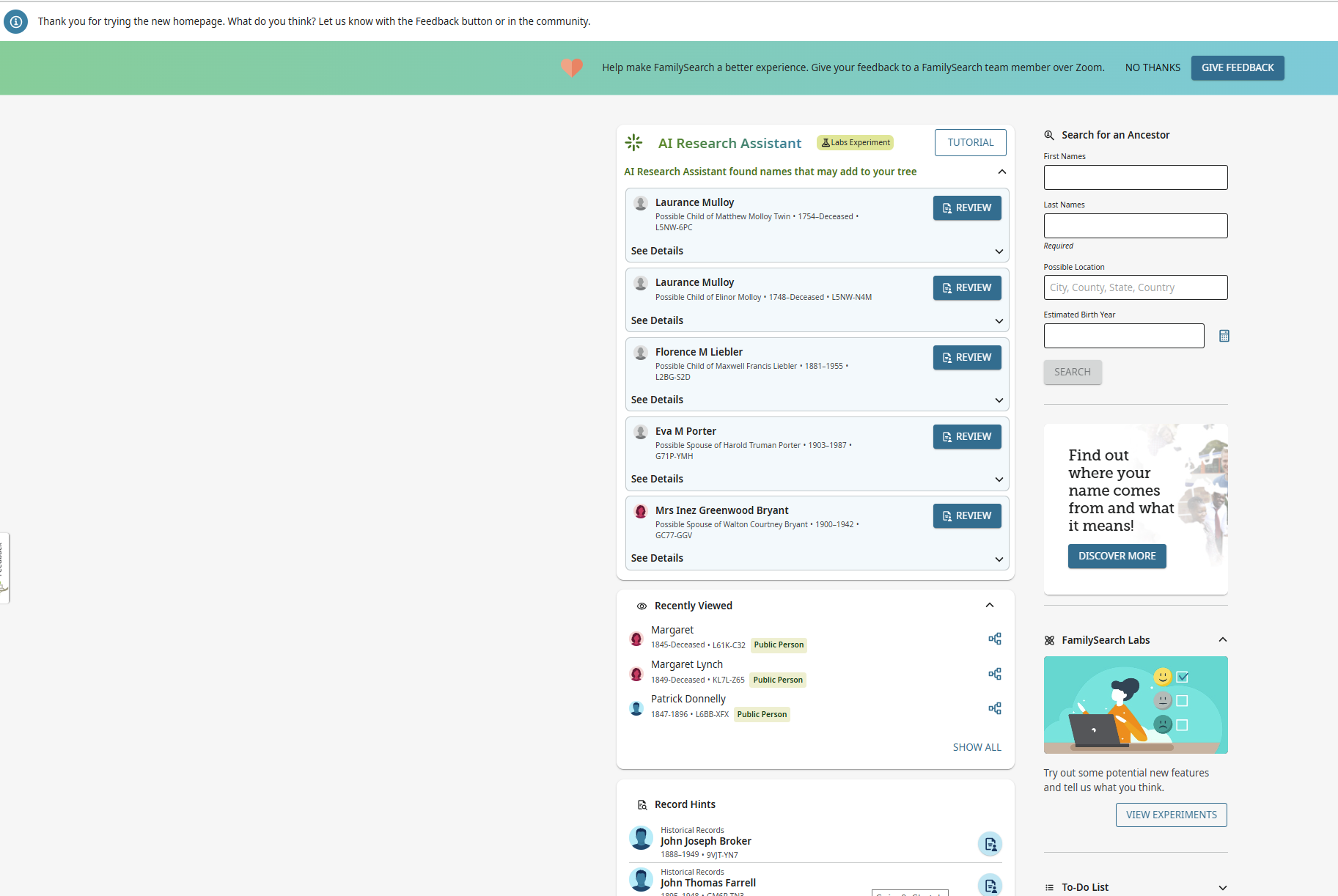Review Laurance Mulloy, child of Matthew Molloy
1338x896 pixels.
[967, 208]
